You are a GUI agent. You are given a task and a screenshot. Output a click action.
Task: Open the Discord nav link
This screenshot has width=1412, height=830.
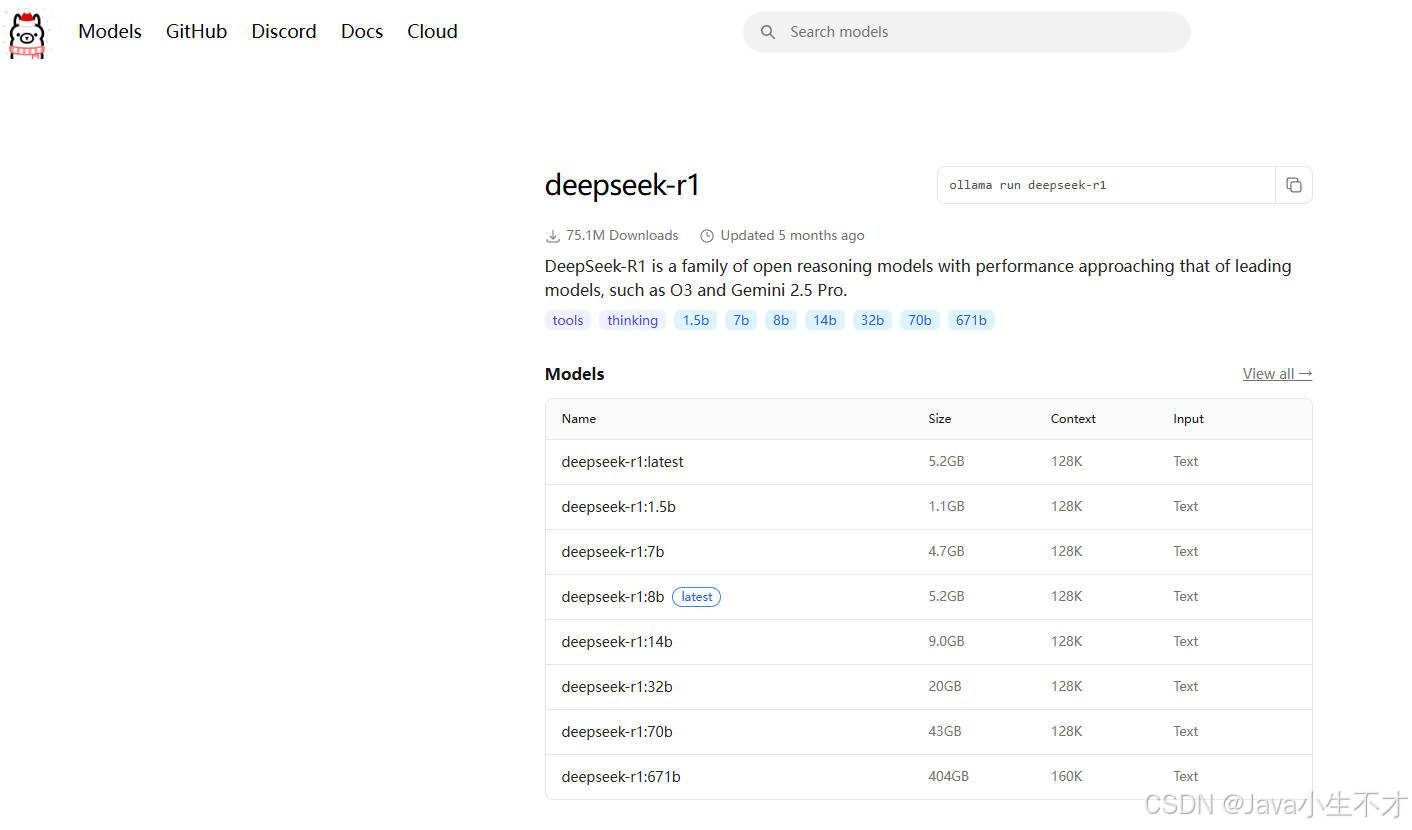pyautogui.click(x=284, y=32)
